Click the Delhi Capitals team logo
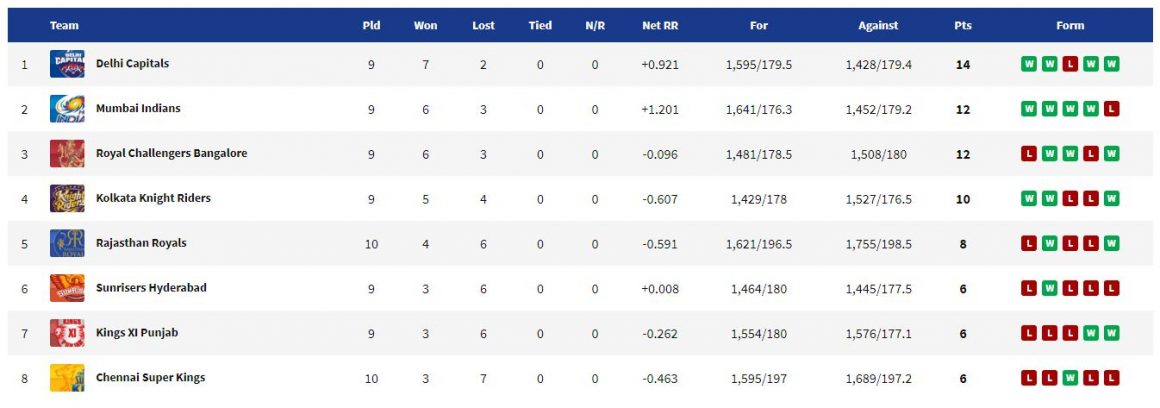The width and height of the screenshot is (1160, 408). [x=67, y=64]
